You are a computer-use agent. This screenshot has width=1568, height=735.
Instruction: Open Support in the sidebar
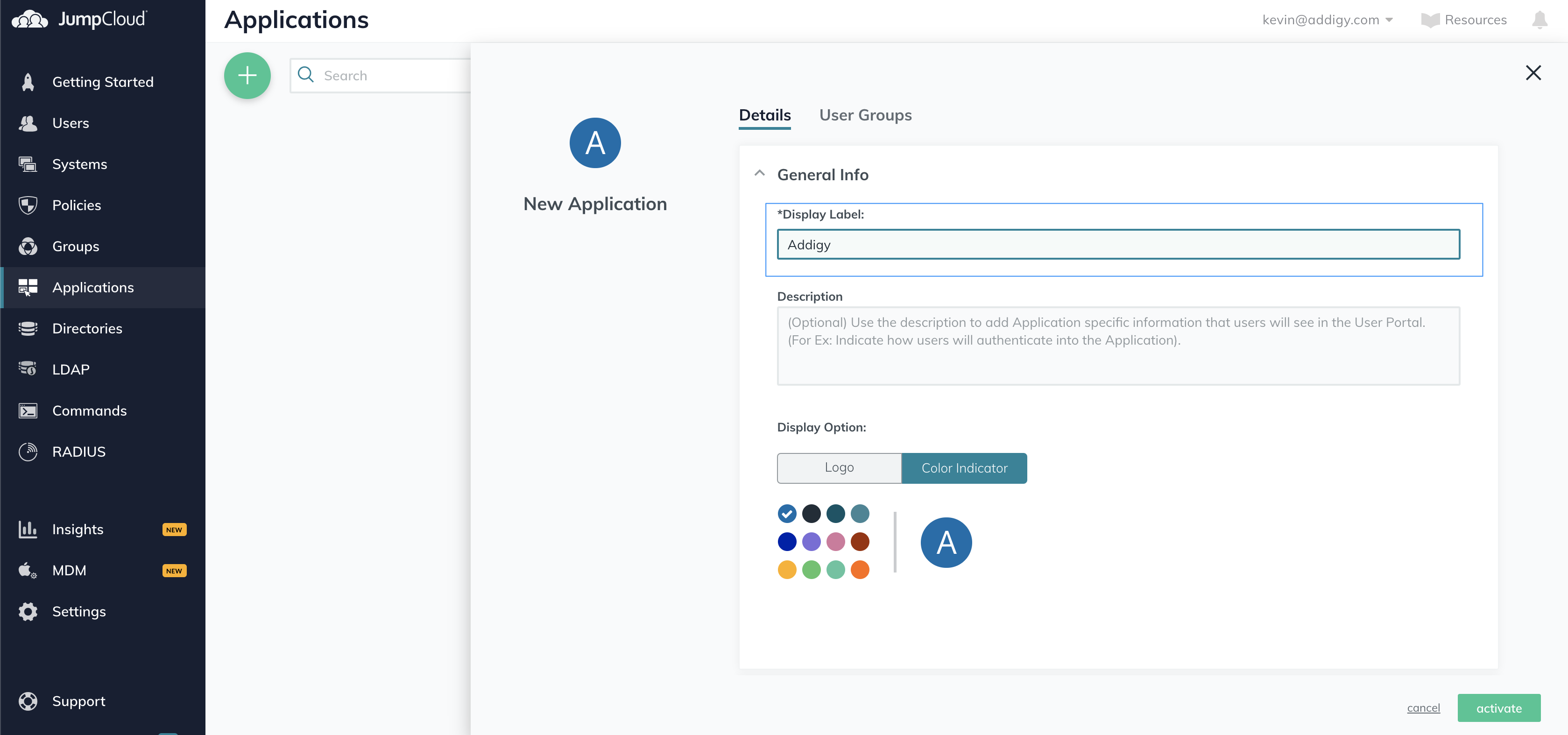point(103,701)
